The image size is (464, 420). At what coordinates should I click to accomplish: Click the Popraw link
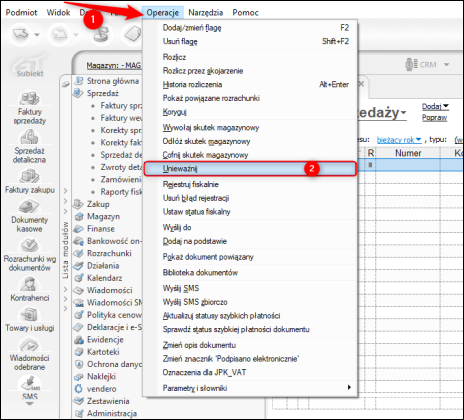[434, 118]
